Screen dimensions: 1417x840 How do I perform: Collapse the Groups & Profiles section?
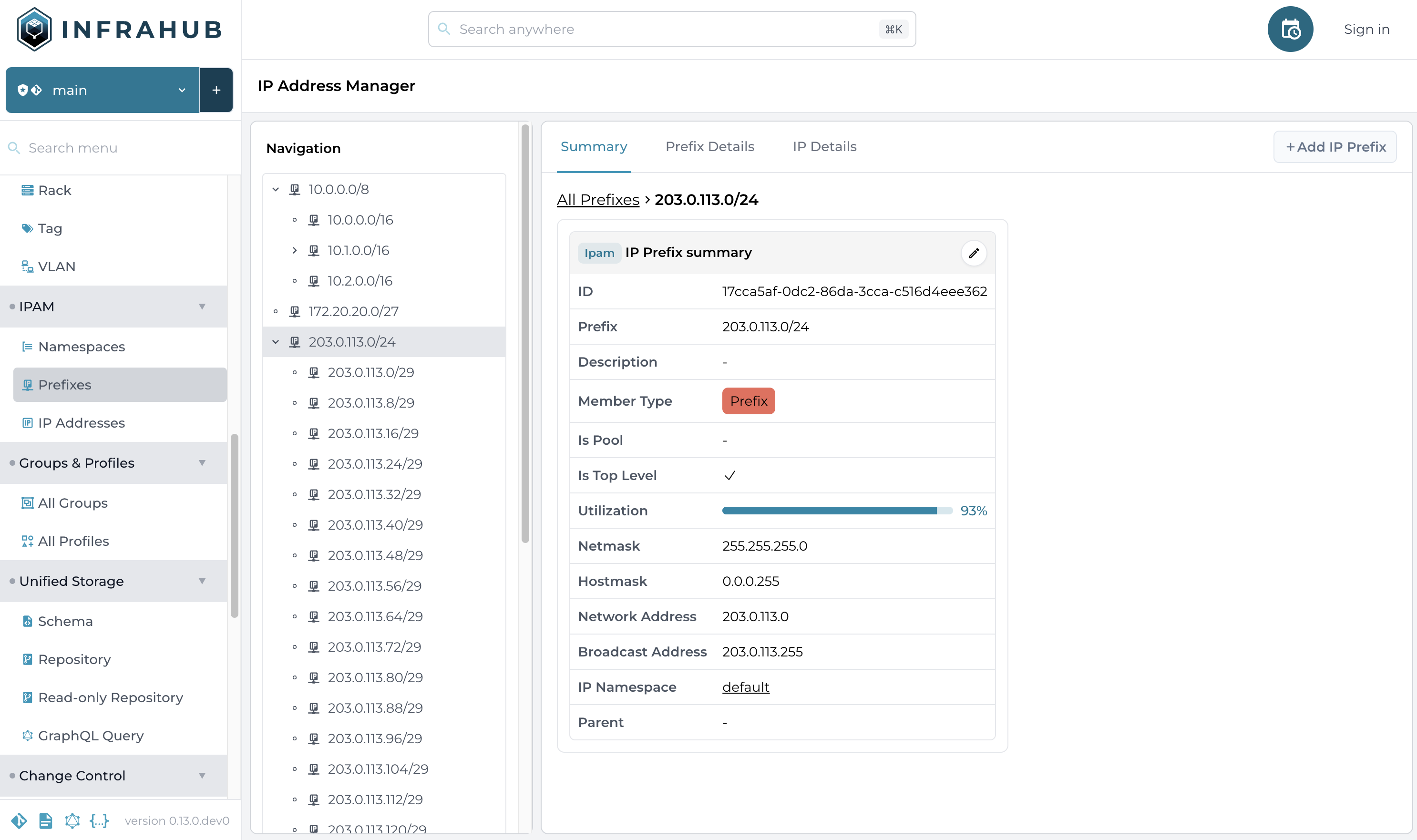[x=202, y=463]
